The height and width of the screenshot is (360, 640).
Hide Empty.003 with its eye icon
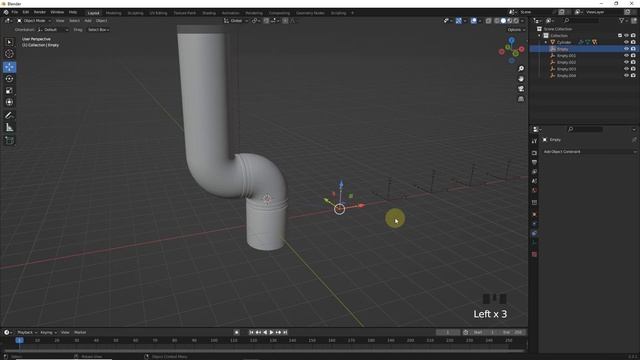click(626, 69)
